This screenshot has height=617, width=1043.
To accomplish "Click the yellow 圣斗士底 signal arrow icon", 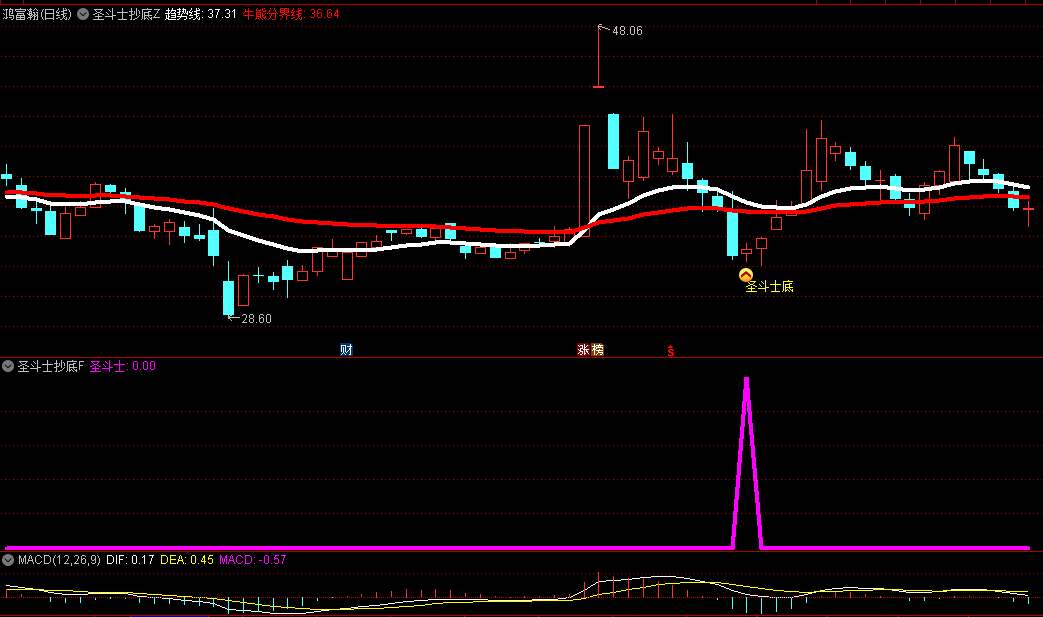I will [746, 275].
